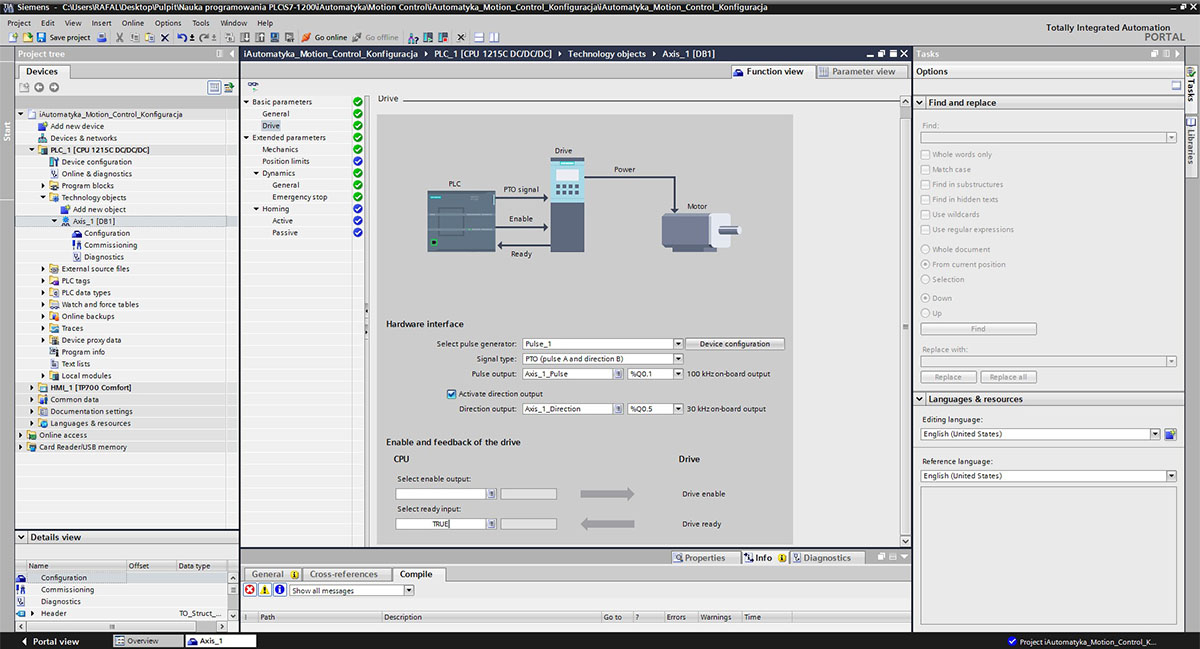Open the Online menu
This screenshot has width=1200, height=649.
click(133, 23)
